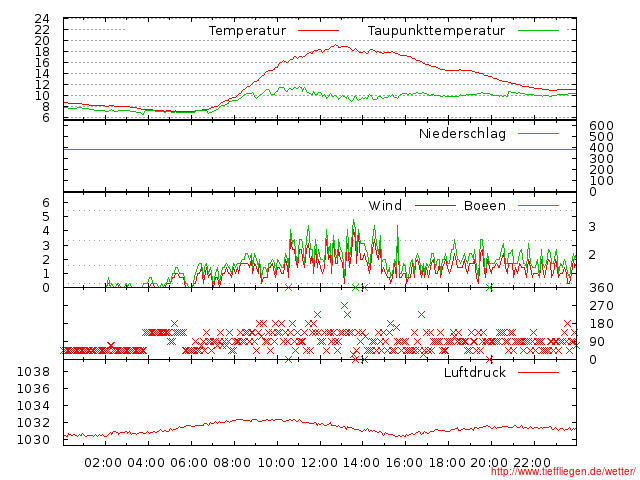Click the 24 temperature axis value

42,19
